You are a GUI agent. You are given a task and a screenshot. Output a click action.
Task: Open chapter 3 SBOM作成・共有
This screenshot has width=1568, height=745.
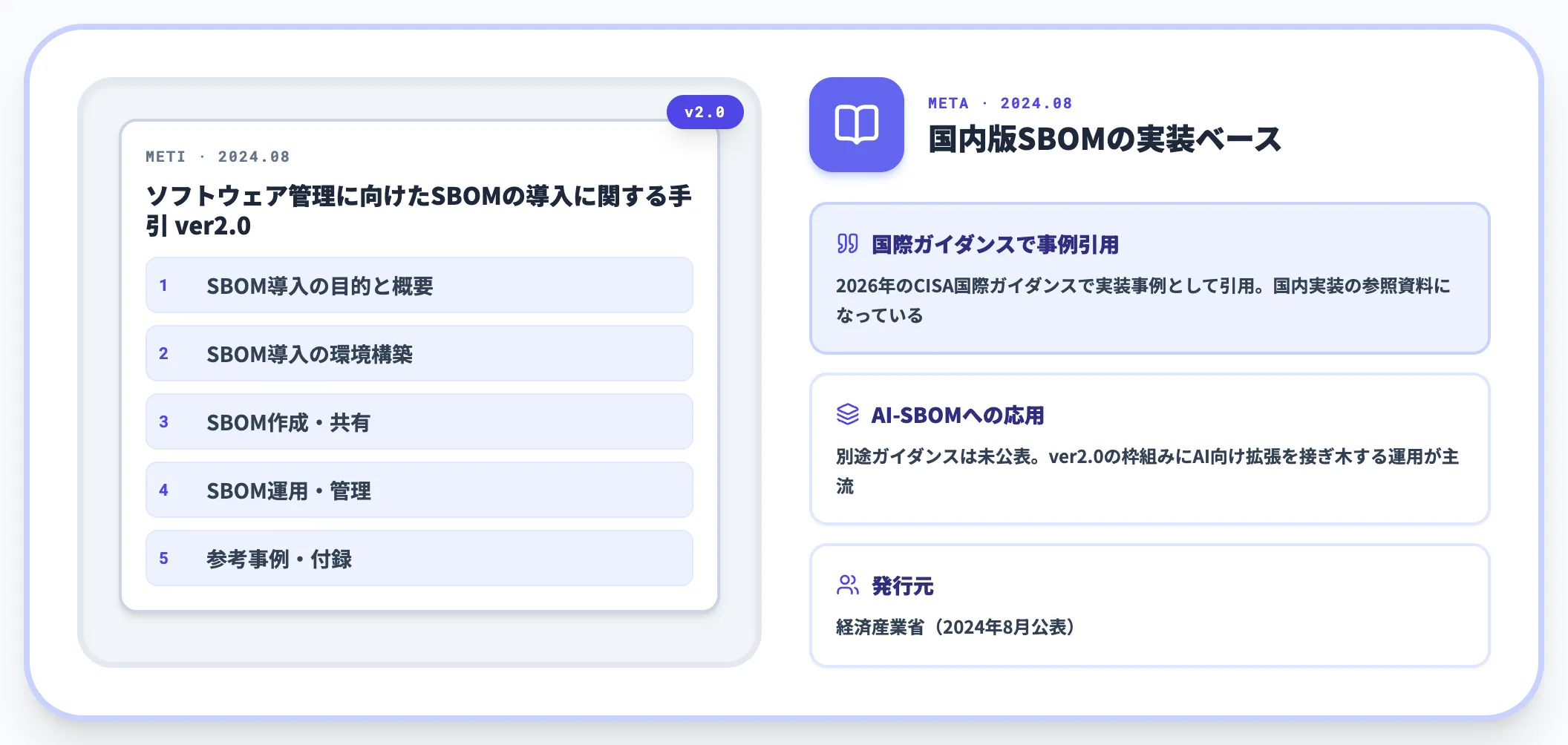tap(419, 421)
